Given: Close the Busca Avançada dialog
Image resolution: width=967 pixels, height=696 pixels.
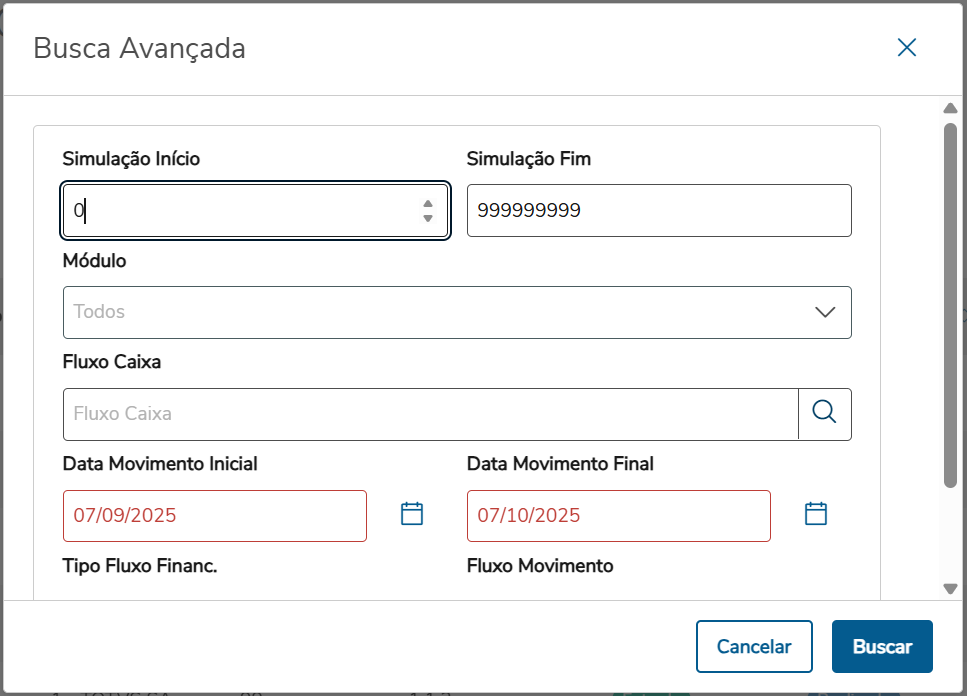Looking at the screenshot, I should [907, 48].
